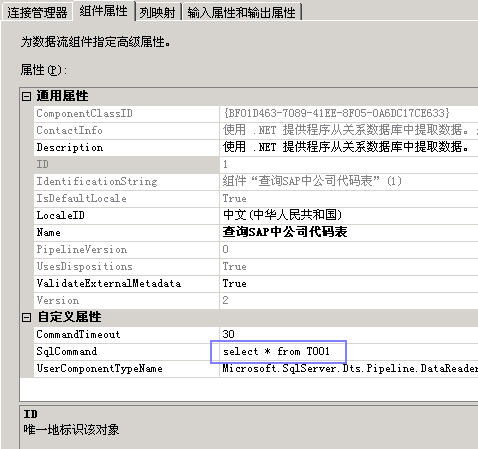Click the ContactInfo value text
478x449 pixels.
click(350, 130)
